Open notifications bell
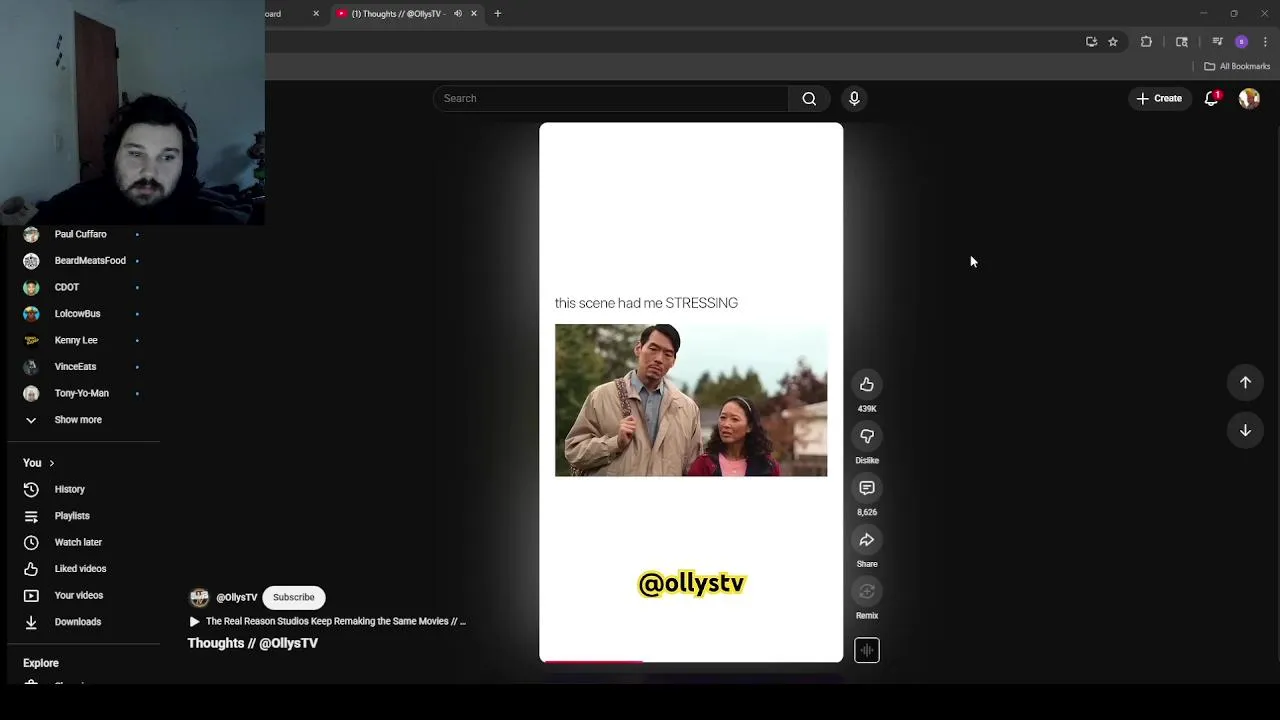The image size is (1280, 720). click(x=1212, y=98)
